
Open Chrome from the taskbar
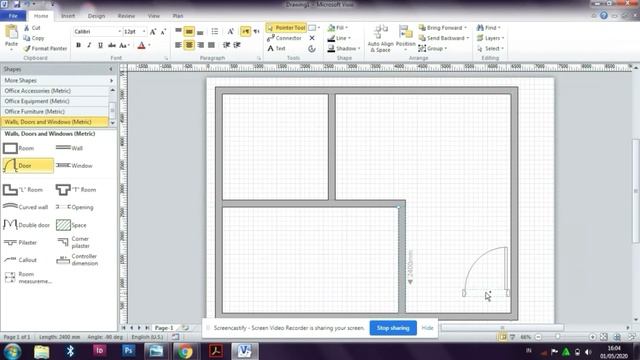point(185,351)
